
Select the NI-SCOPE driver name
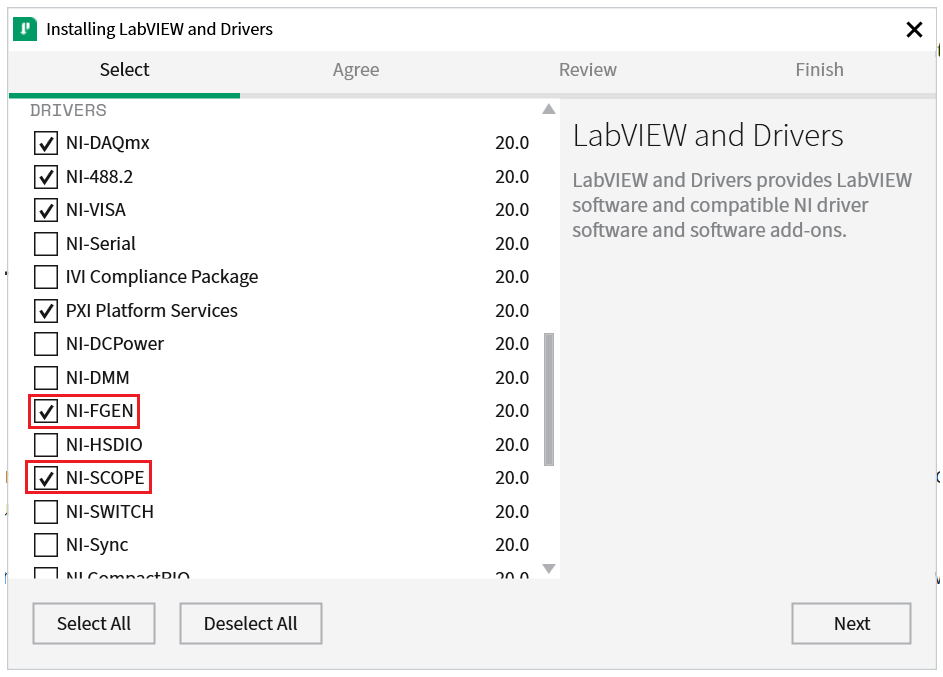pyautogui.click(x=105, y=478)
